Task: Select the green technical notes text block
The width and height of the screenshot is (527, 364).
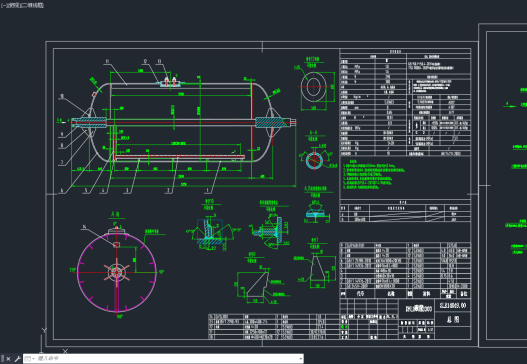Action: (373, 175)
